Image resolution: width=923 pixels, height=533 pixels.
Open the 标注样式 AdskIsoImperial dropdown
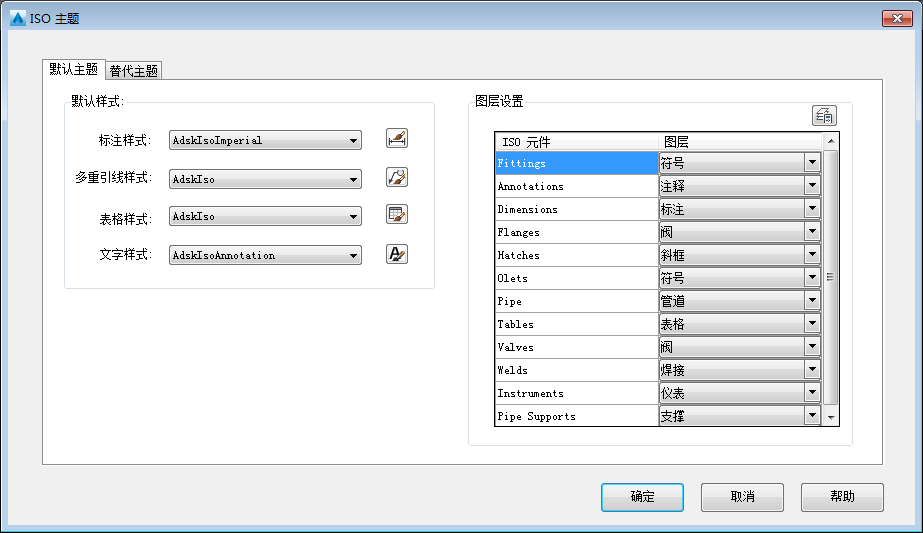click(265, 140)
